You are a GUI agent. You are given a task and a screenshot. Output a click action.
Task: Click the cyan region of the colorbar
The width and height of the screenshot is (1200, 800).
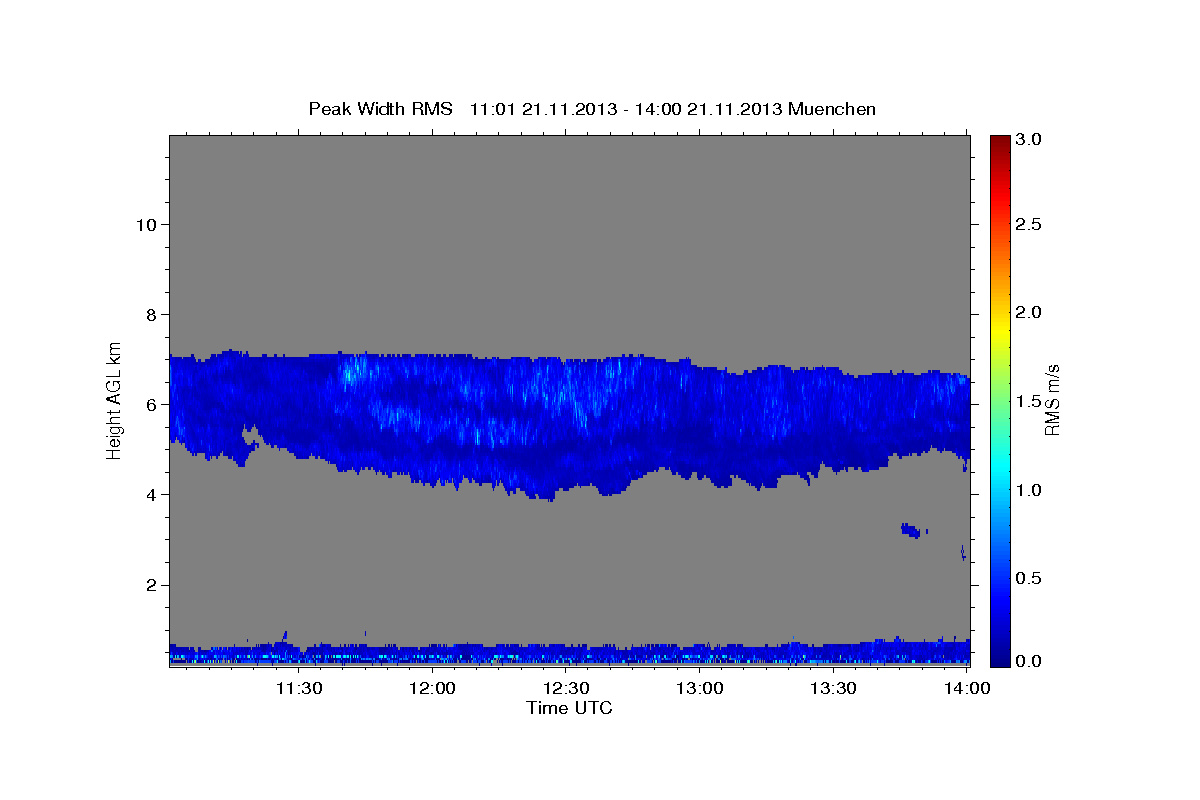(999, 468)
